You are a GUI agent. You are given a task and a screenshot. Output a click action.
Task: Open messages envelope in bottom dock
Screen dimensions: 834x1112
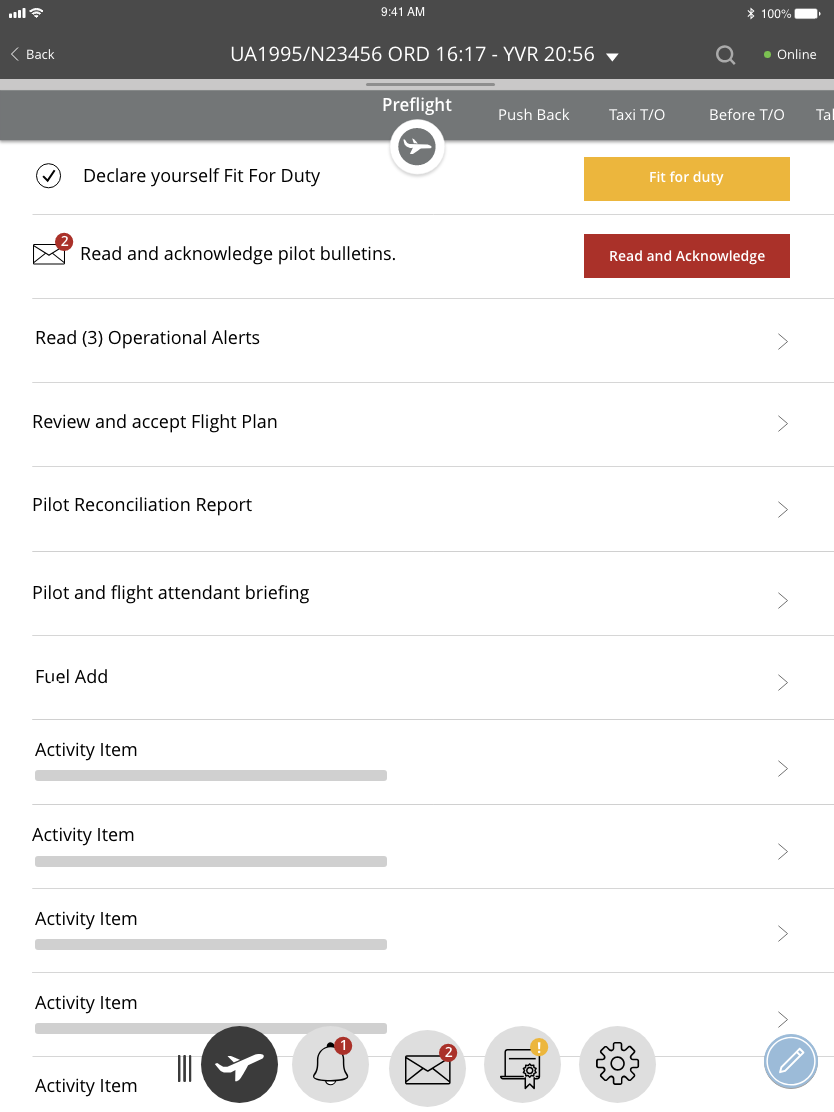tap(427, 1068)
